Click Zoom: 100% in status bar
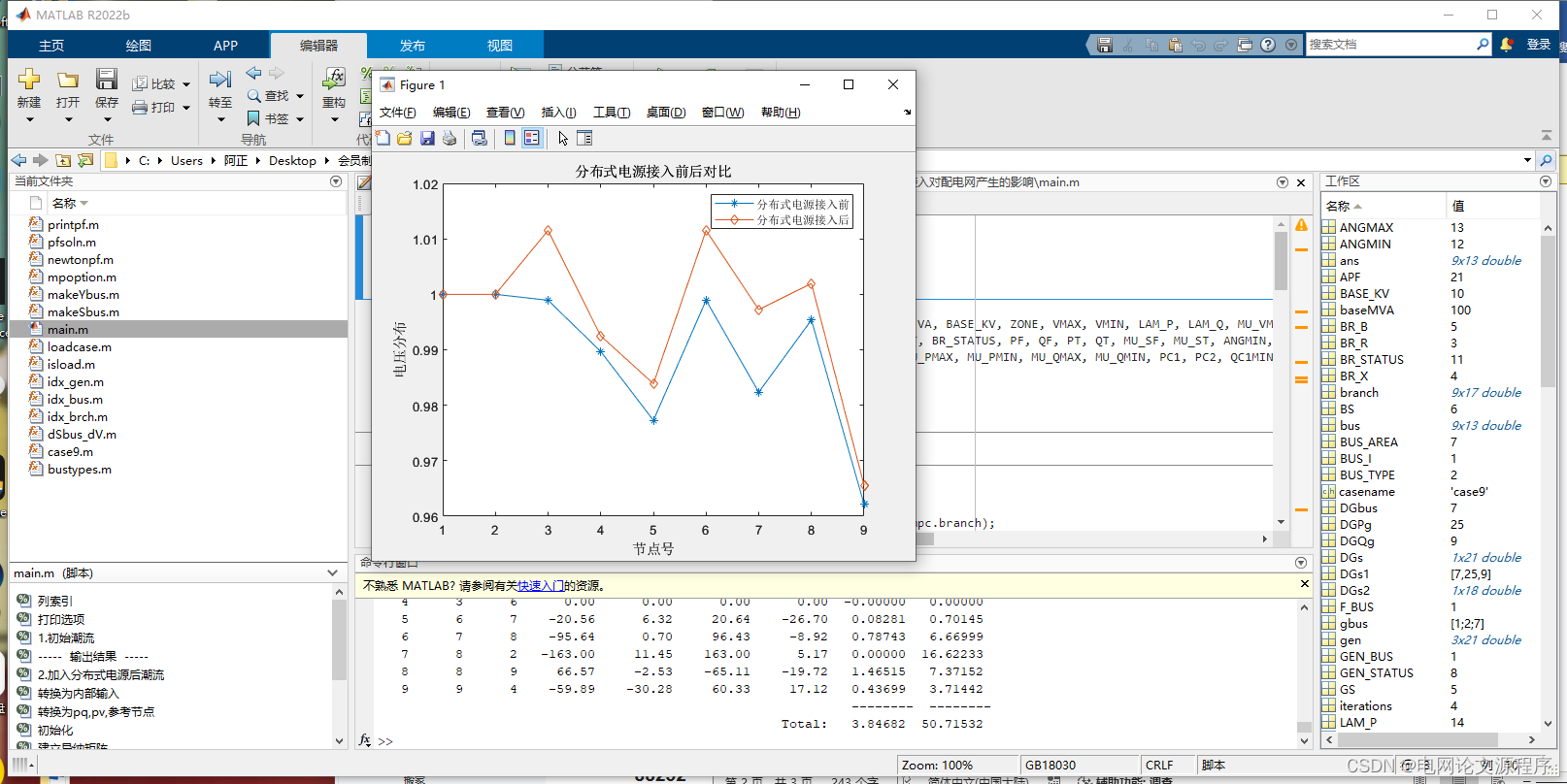The height and width of the screenshot is (784, 1567). [937, 766]
